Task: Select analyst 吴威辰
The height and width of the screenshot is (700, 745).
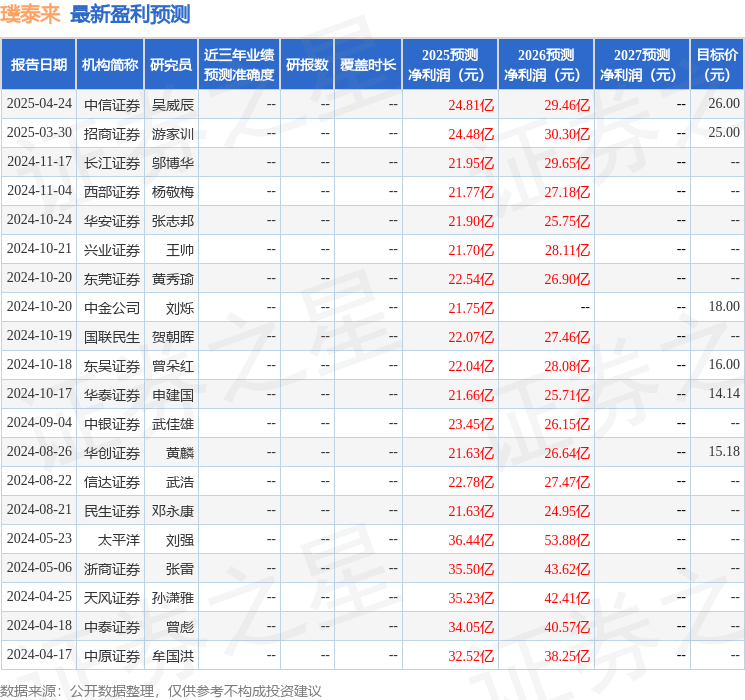Action: click(172, 105)
